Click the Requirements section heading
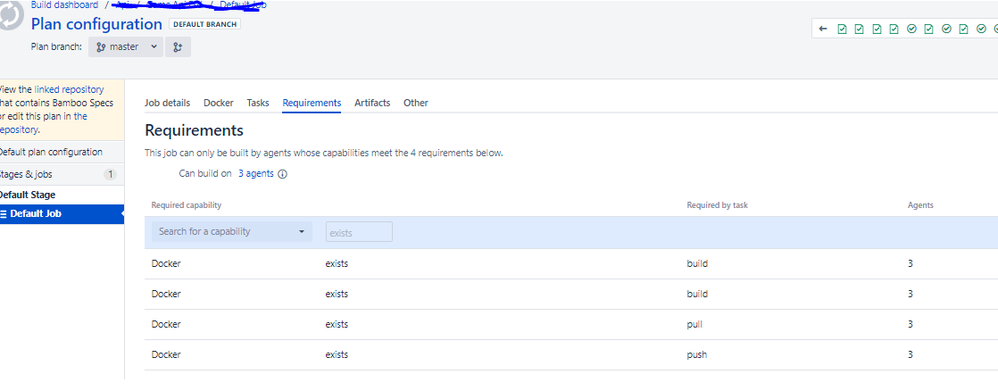This screenshot has width=998, height=391. [194, 131]
